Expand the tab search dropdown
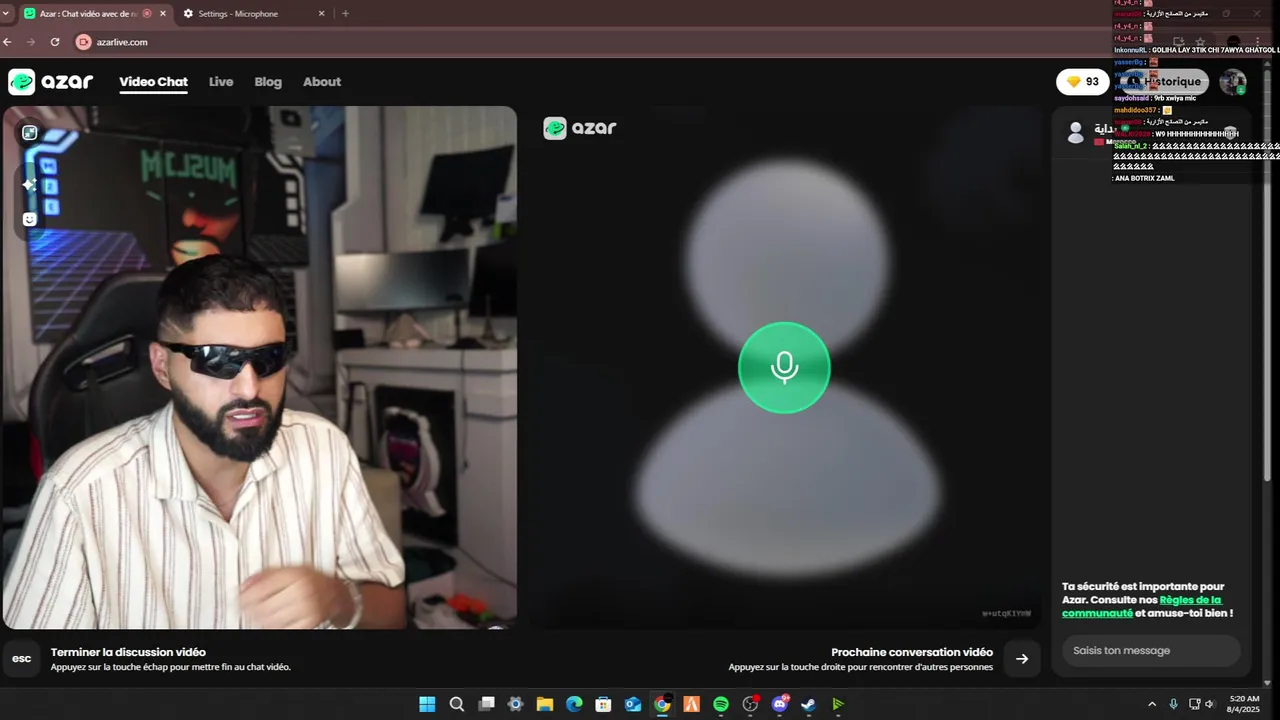1280x720 pixels. pyautogui.click(x=8, y=13)
